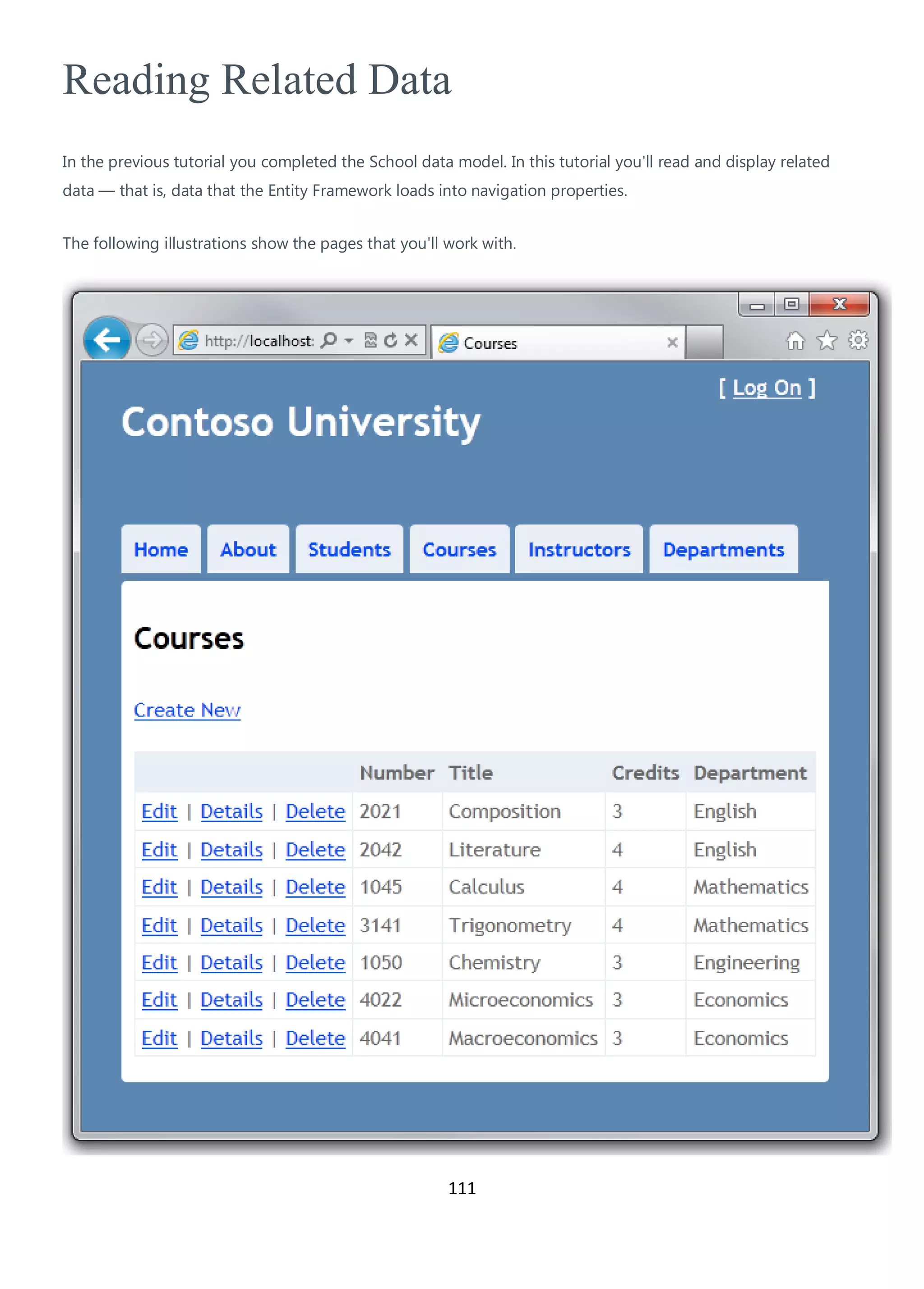Image resolution: width=924 pixels, height=1289 pixels.
Task: Maximize the browser window
Action: pyautogui.click(x=792, y=305)
